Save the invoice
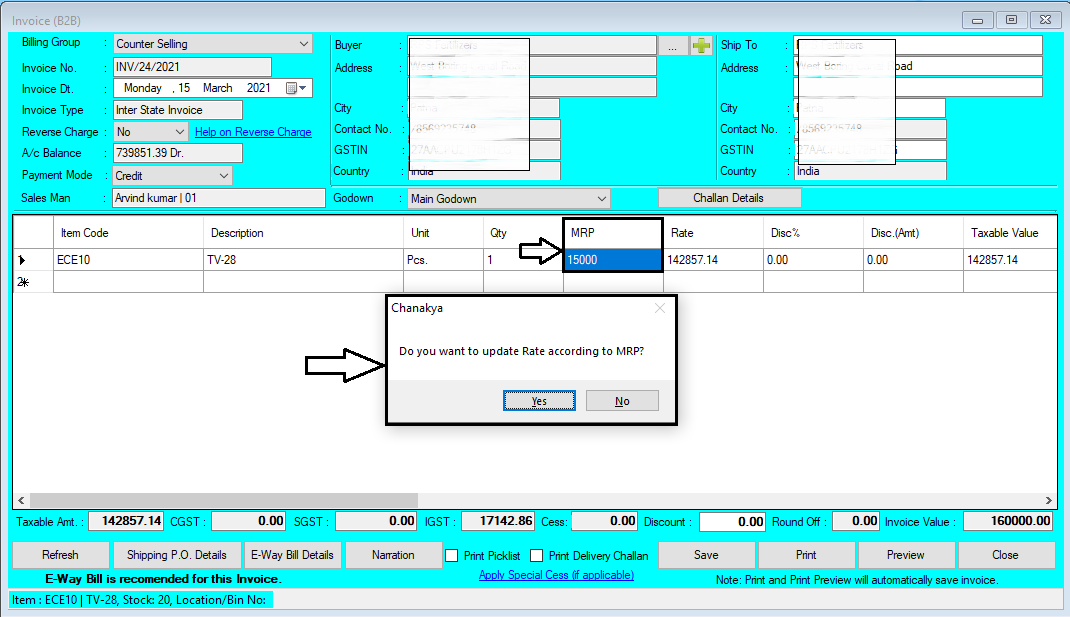This screenshot has height=617, width=1070. point(706,555)
